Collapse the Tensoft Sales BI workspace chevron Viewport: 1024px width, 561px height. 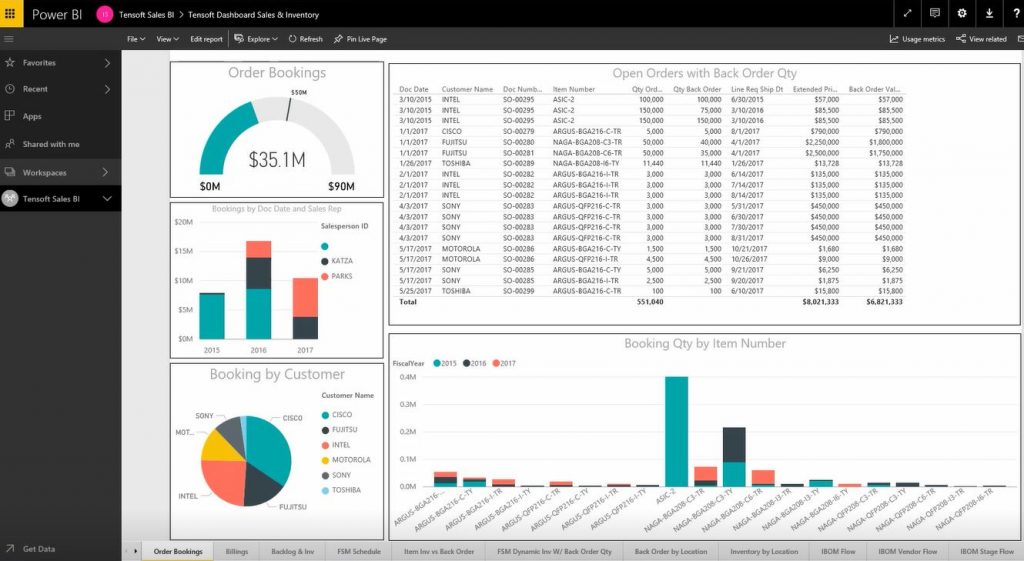click(x=107, y=199)
